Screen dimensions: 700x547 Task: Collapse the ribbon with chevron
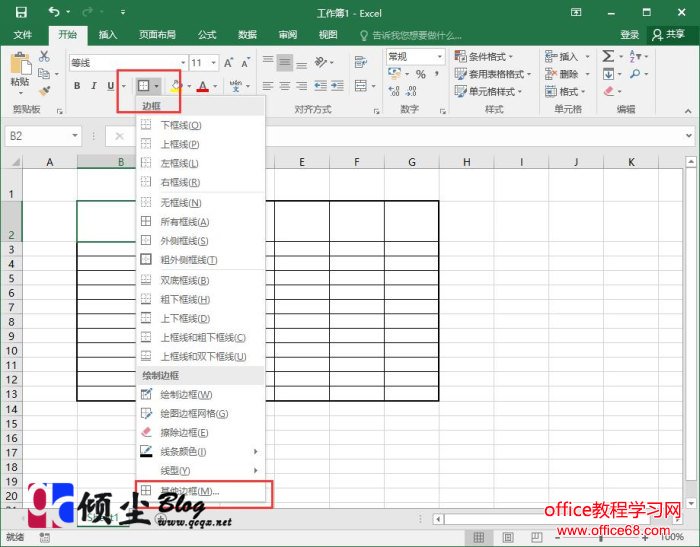[688, 110]
